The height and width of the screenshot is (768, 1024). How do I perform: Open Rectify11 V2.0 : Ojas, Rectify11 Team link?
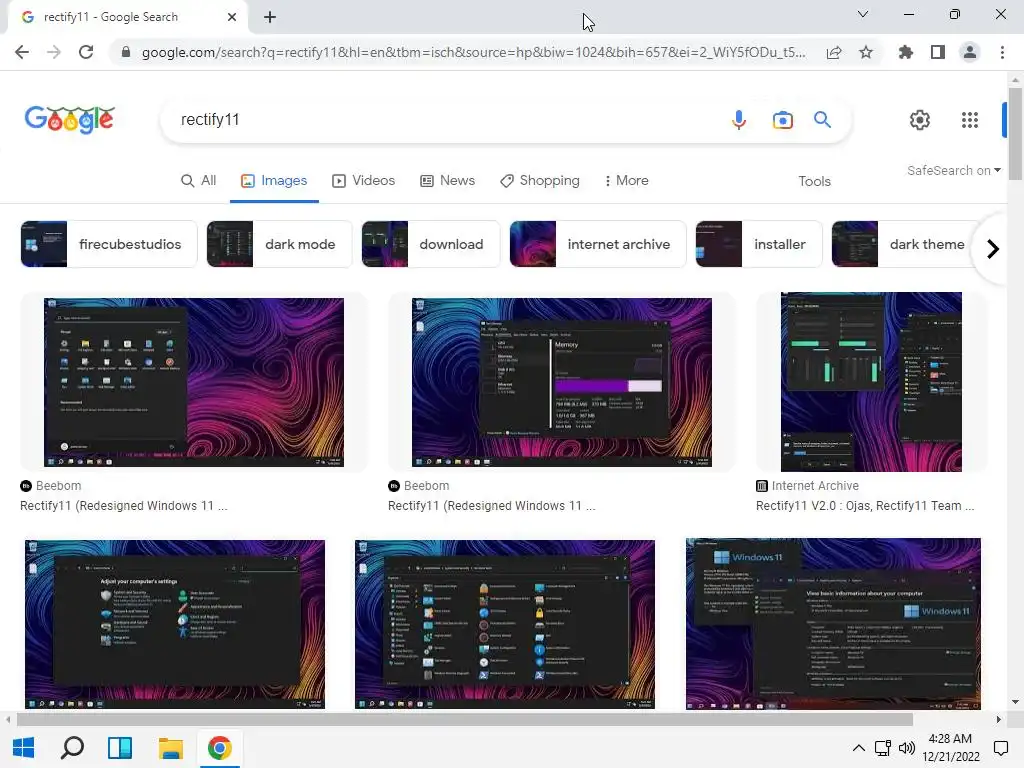click(x=865, y=506)
